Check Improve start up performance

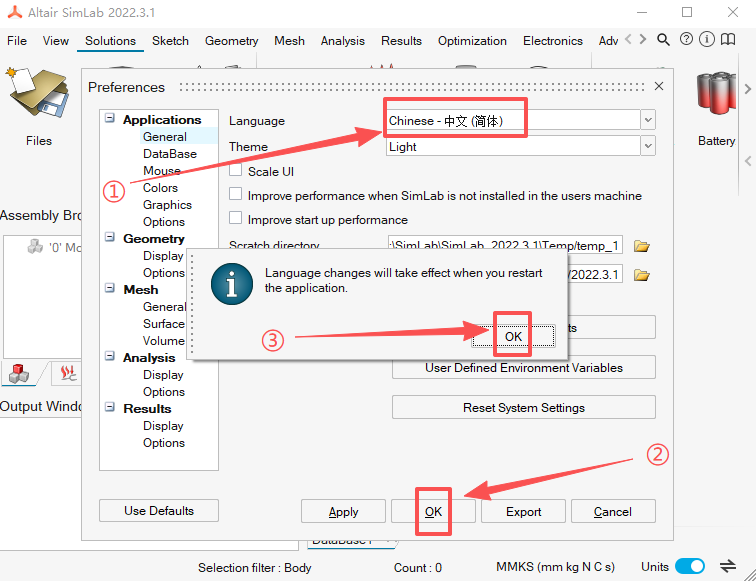point(235,218)
